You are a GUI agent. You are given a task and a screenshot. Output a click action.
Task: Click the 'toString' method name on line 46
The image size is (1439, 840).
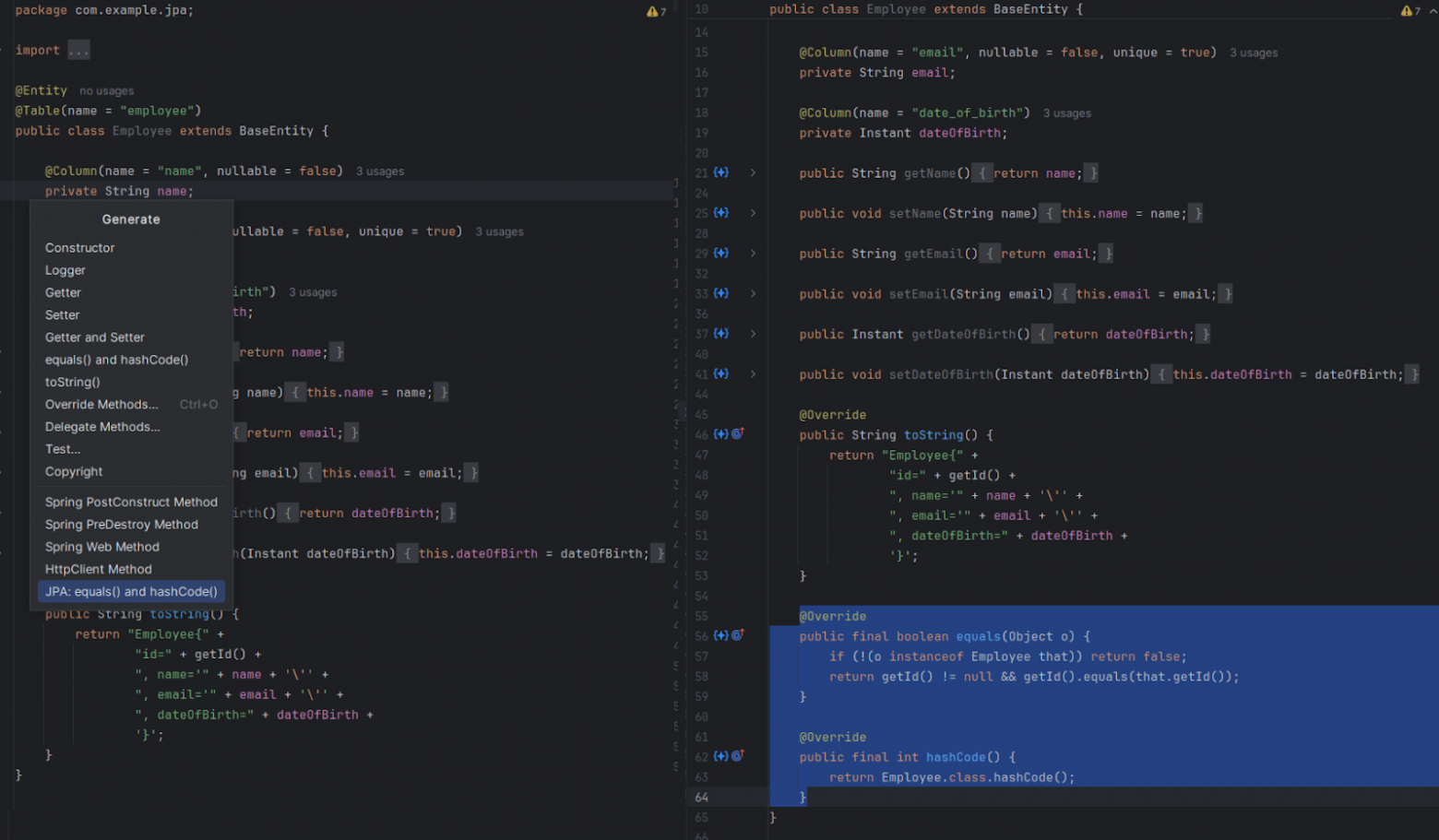pos(934,435)
